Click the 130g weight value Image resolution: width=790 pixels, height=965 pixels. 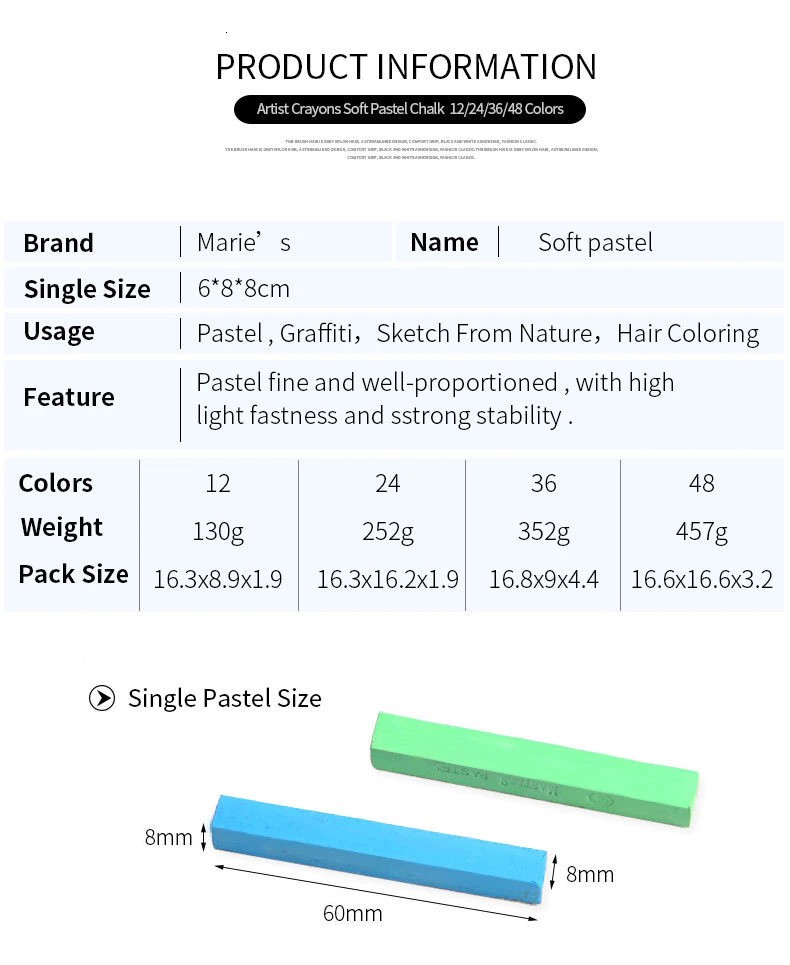point(218,531)
